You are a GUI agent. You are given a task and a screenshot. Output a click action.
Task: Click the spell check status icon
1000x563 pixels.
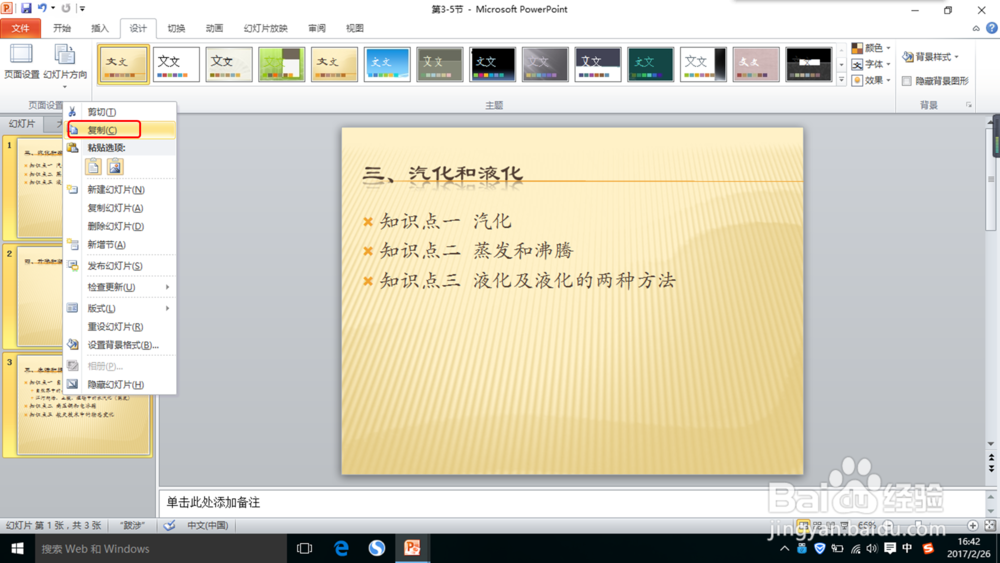click(x=170, y=525)
